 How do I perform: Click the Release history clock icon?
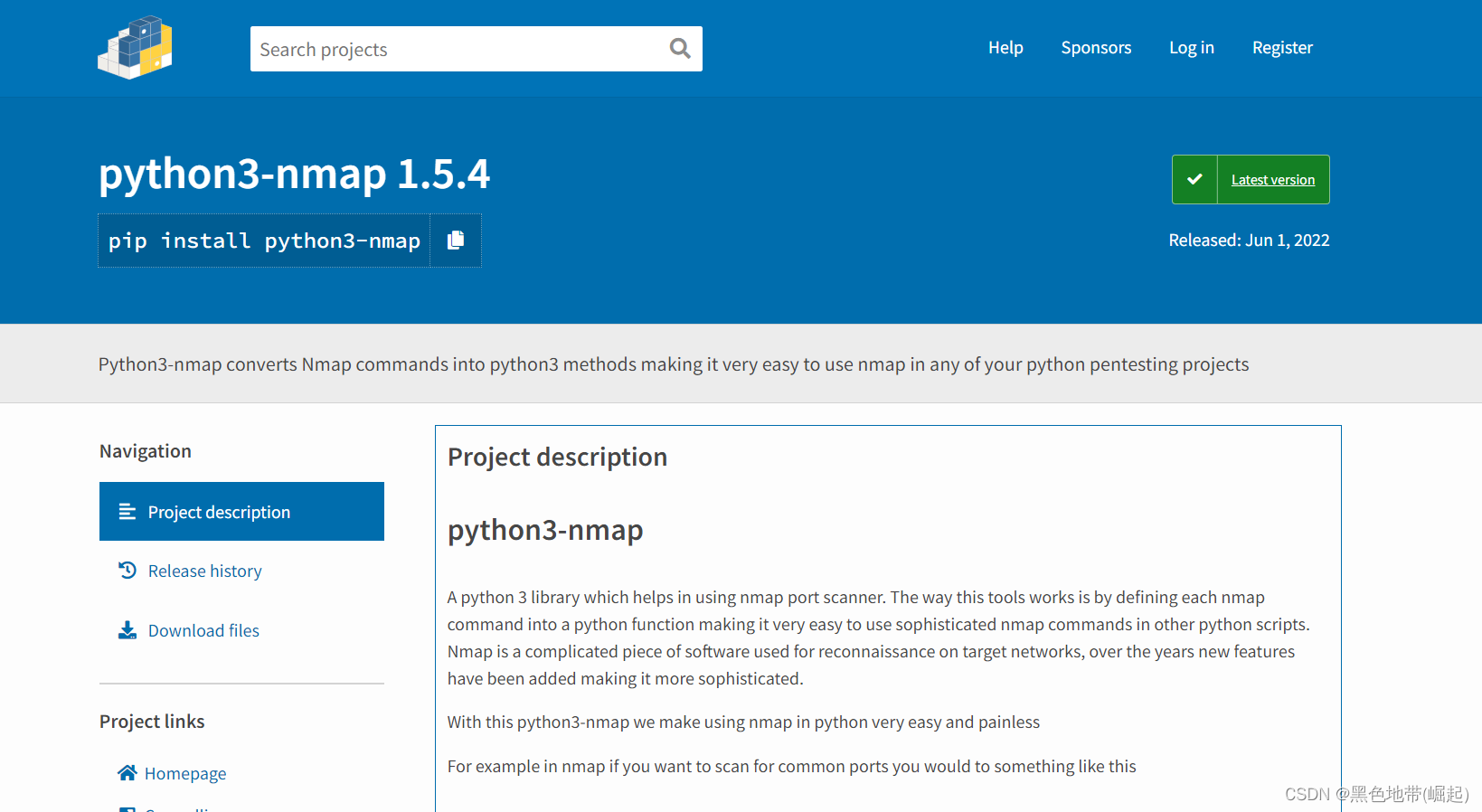pos(127,571)
